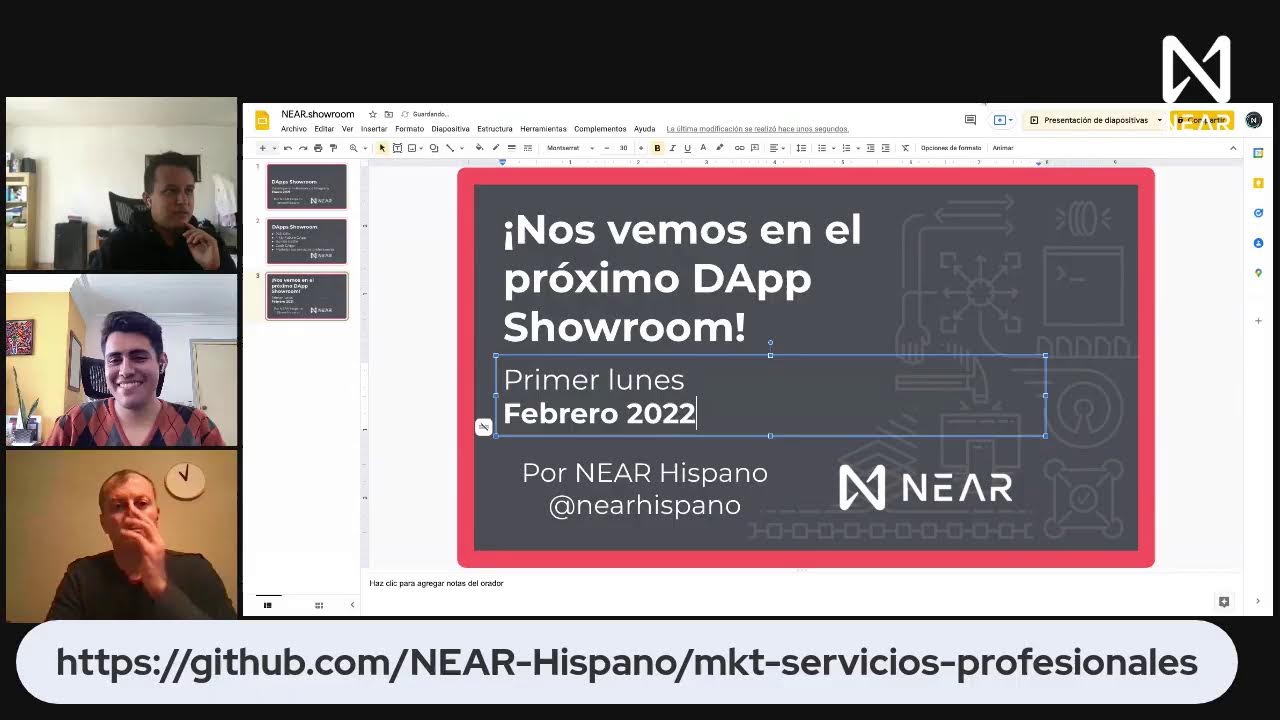Open the Formato menu
Viewport: 1280px width, 720px height.
[409, 129]
